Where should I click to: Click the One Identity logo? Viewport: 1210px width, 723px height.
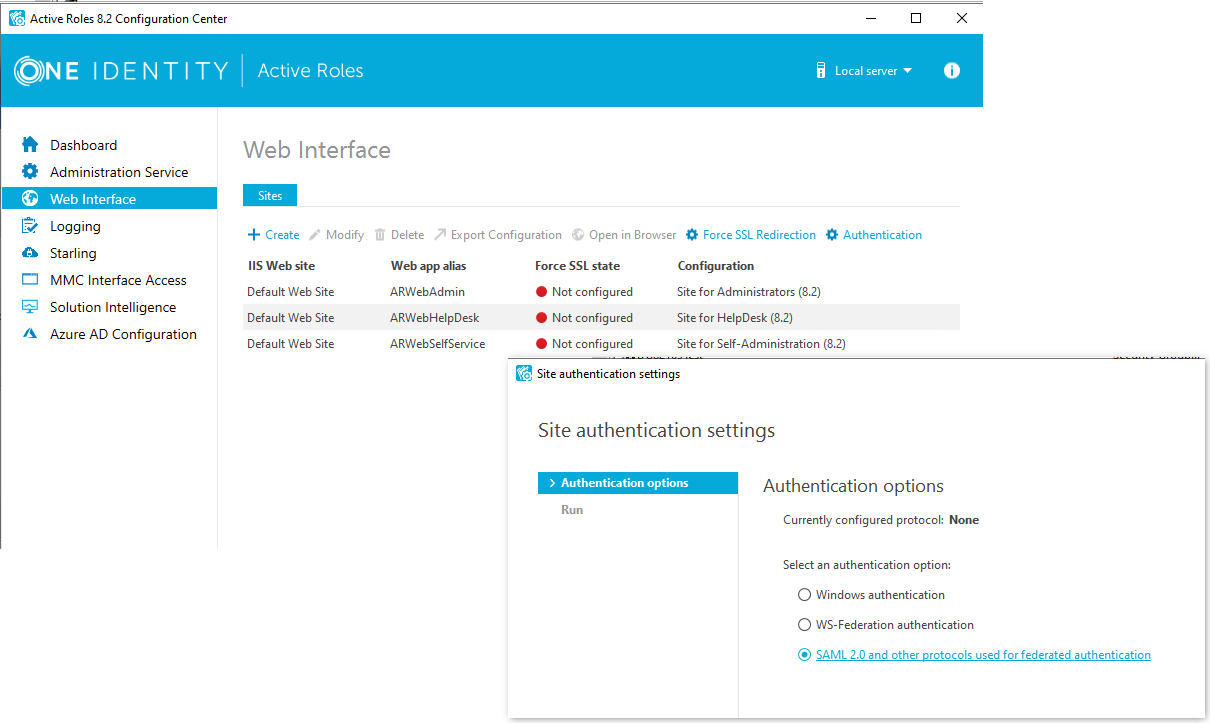coord(121,70)
